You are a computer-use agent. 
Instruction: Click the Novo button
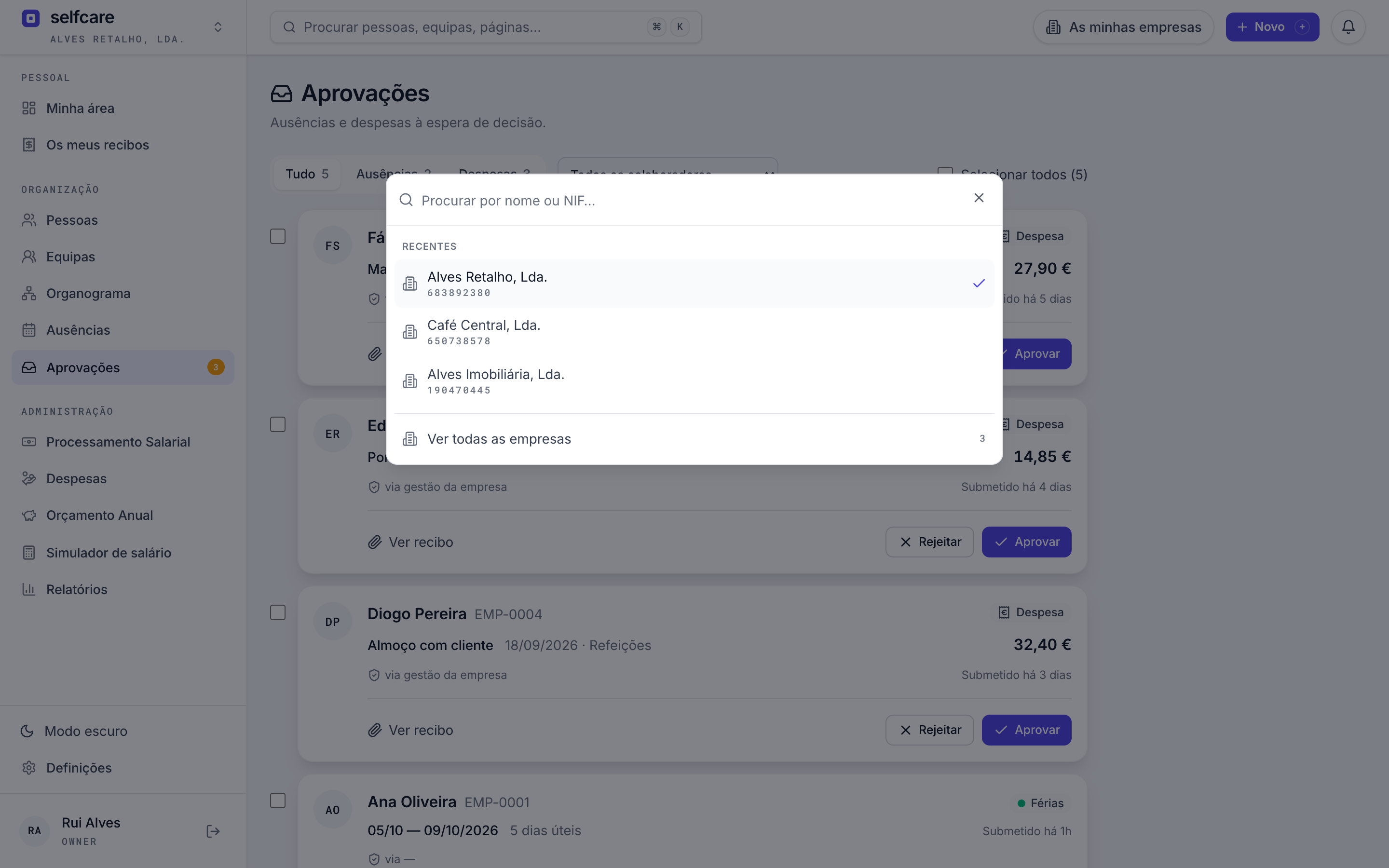pos(1272,27)
